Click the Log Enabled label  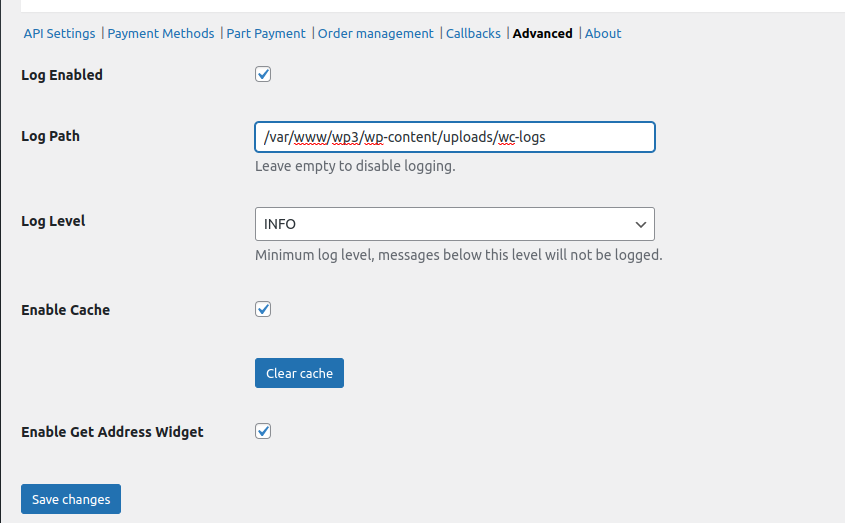coord(62,75)
